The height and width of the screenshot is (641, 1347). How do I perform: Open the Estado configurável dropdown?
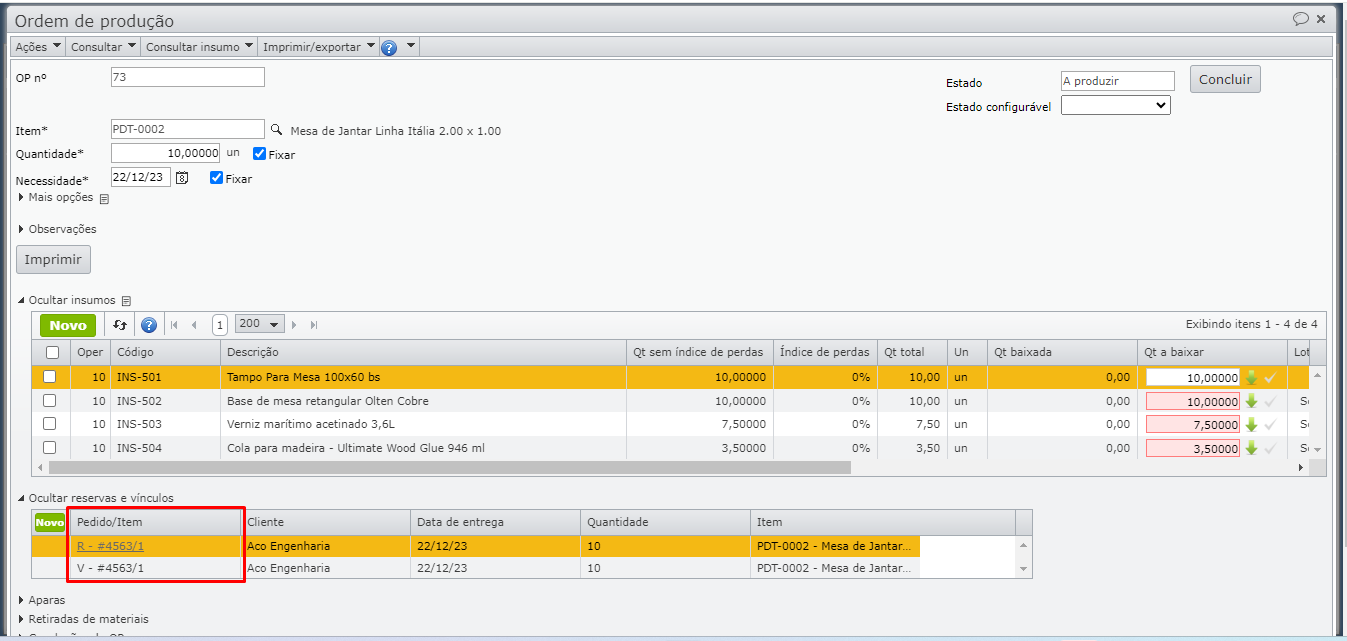pyautogui.click(x=1115, y=105)
